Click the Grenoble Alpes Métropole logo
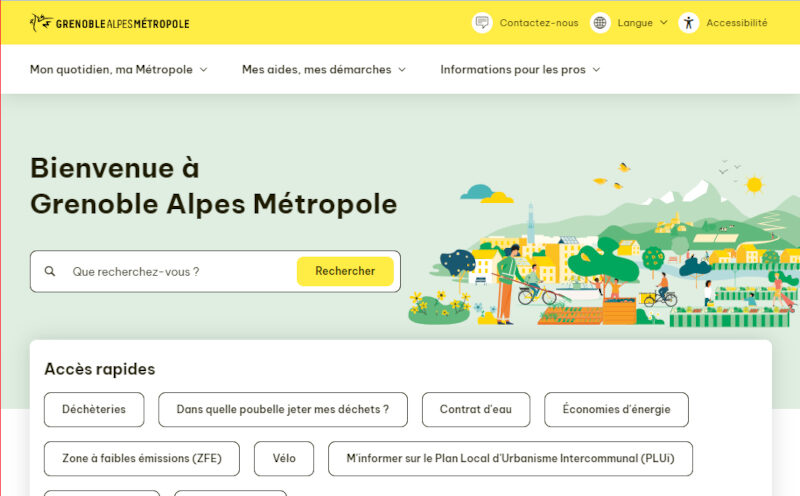Screen dimensions: 800x496 point(109,23)
